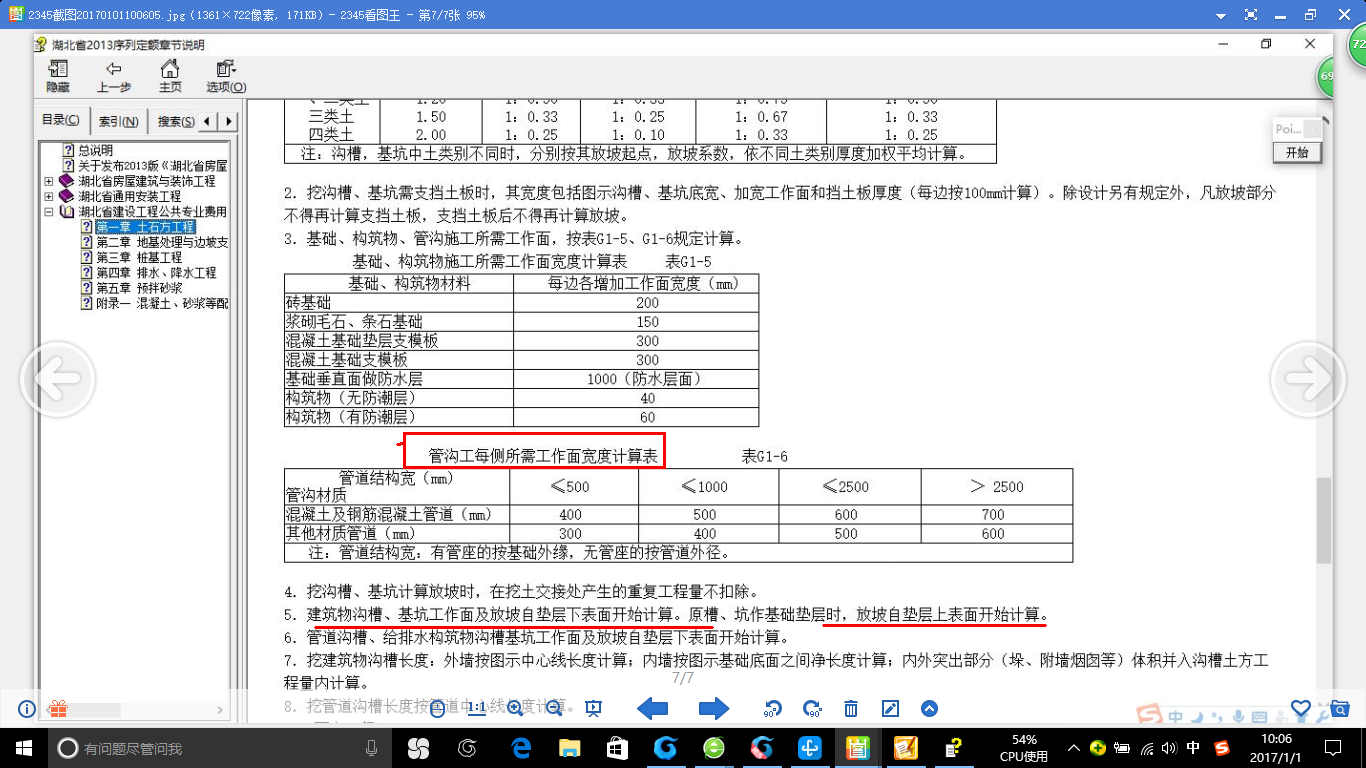Image resolution: width=1366 pixels, height=768 pixels.
Task: Show hidden system tray icons
Action: pyautogui.click(x=1075, y=747)
